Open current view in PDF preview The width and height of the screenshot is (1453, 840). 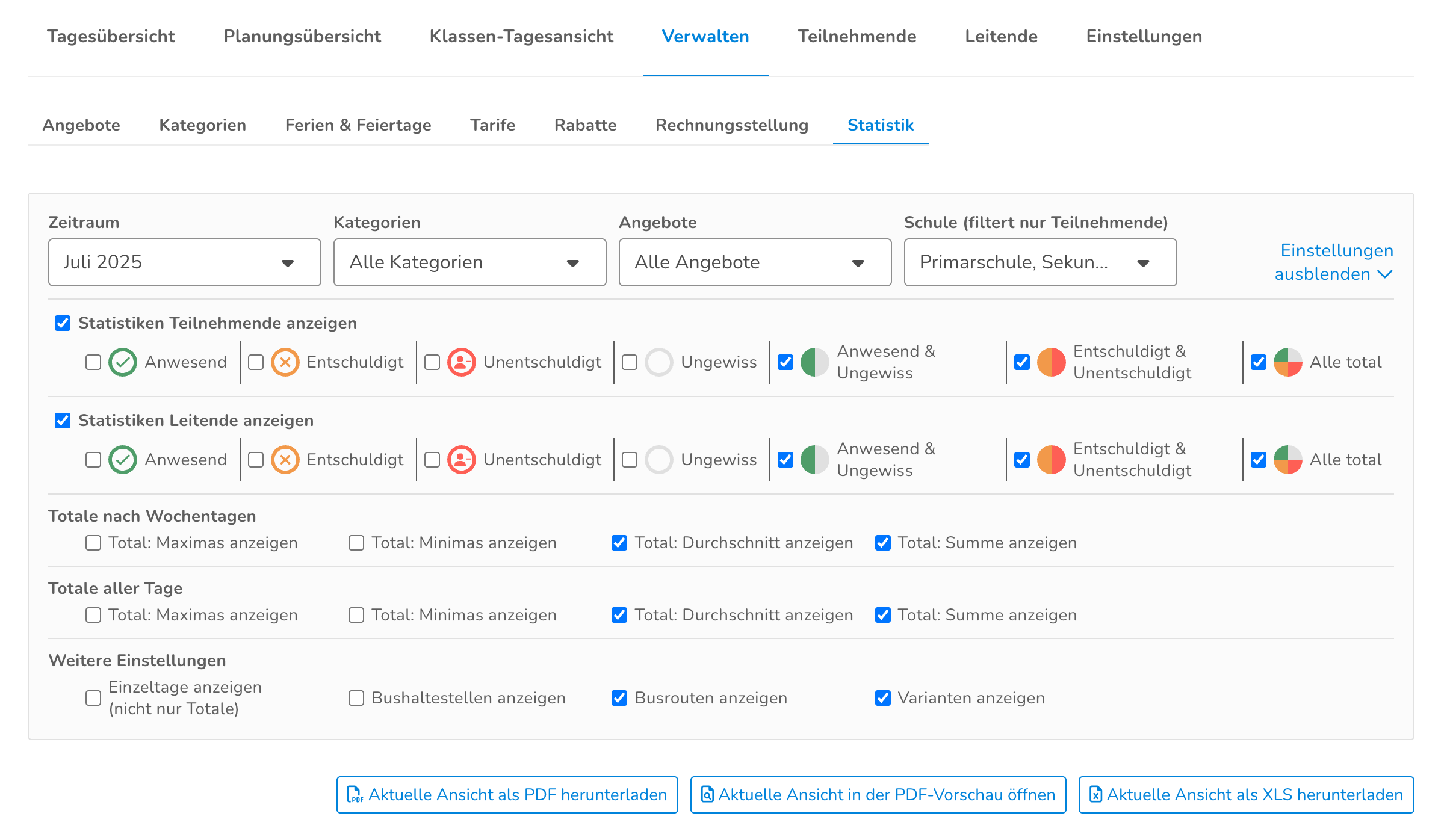(x=878, y=795)
